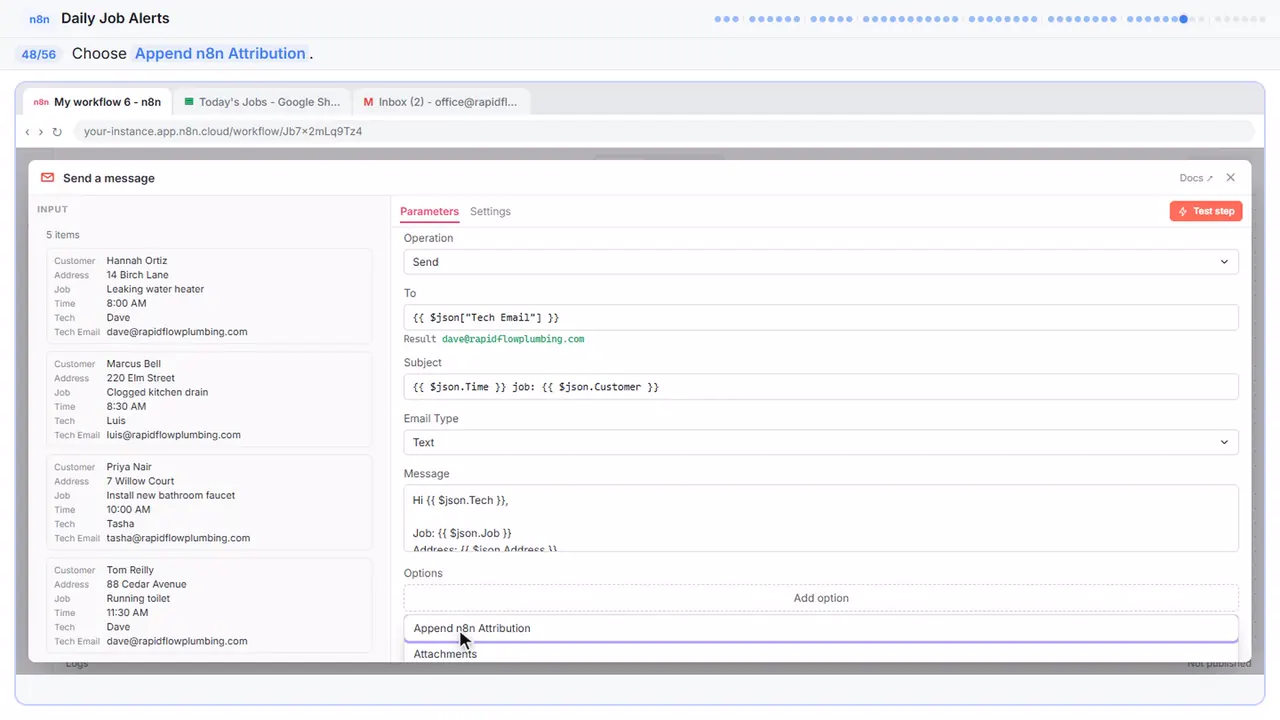Go back using the browser back arrow

27,131
